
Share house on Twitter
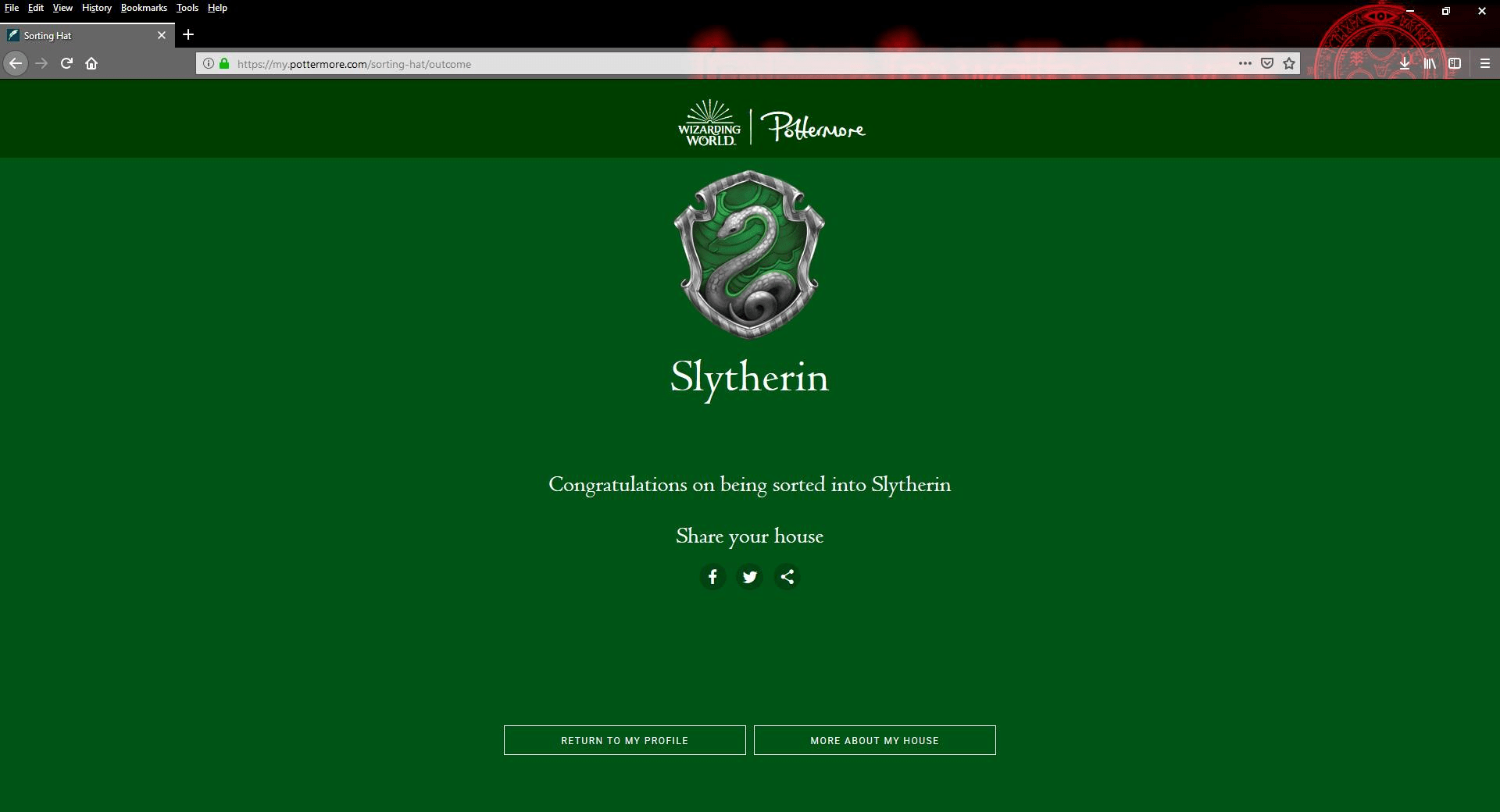[750, 577]
